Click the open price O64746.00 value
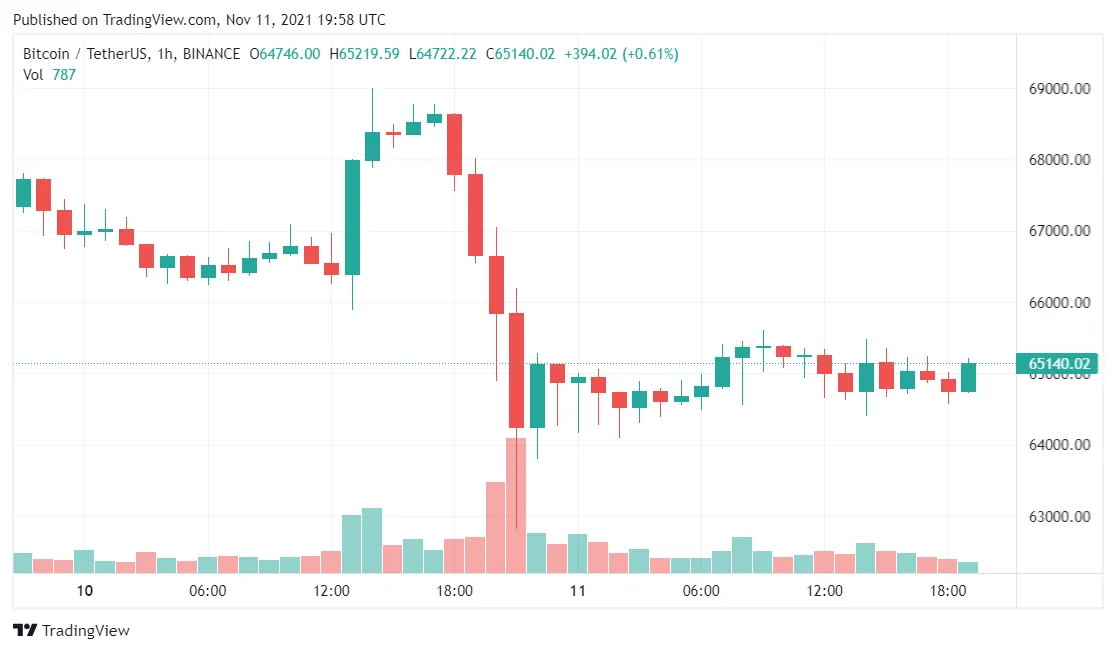This screenshot has height=652, width=1116. coord(285,54)
